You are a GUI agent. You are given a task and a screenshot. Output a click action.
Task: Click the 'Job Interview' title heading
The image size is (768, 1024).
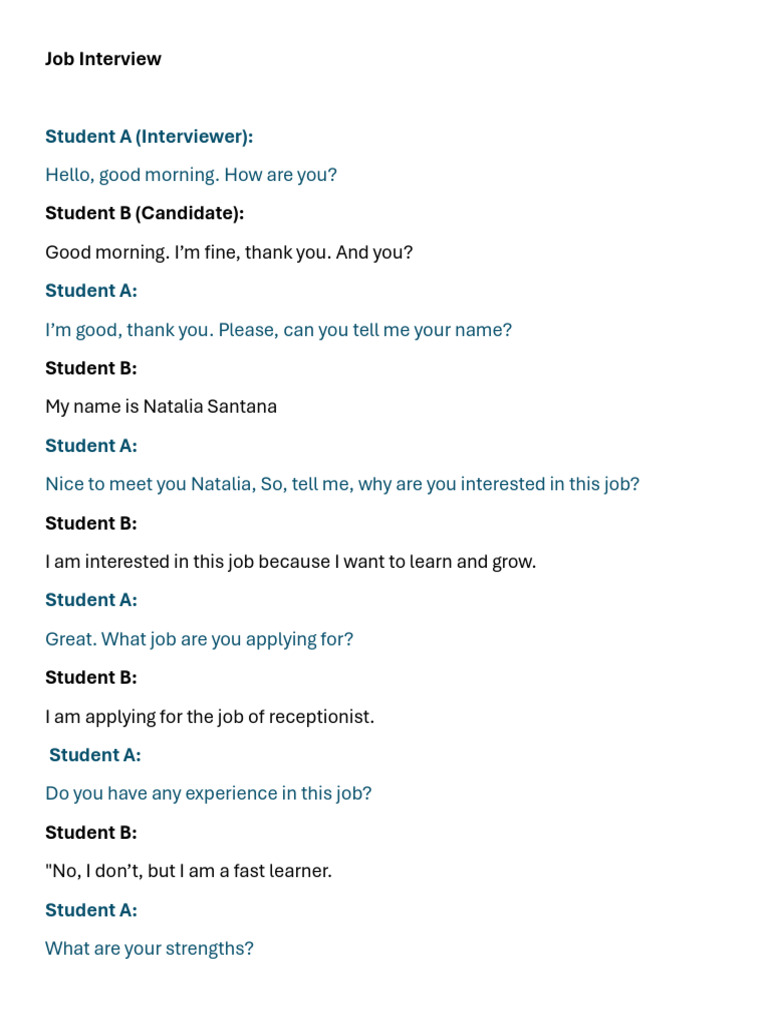[x=103, y=59]
